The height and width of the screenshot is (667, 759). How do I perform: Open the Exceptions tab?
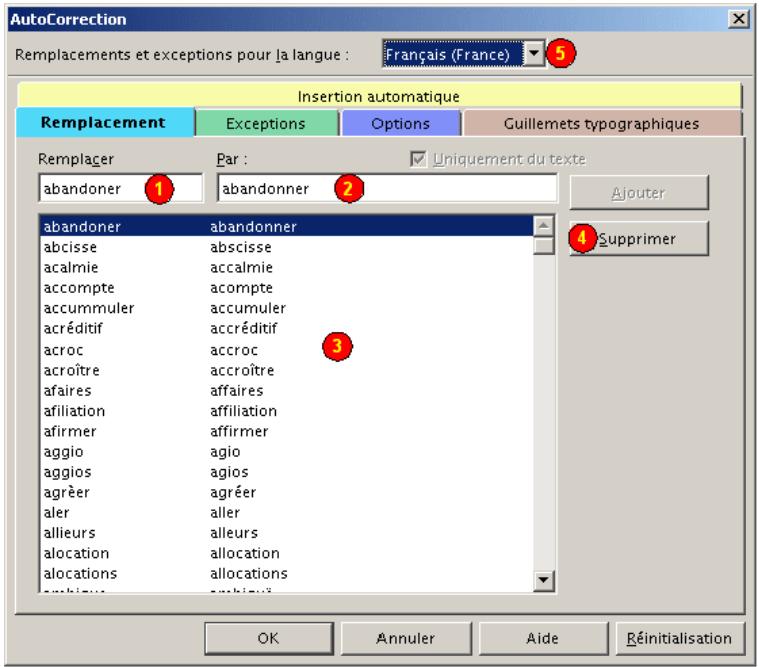[266, 123]
